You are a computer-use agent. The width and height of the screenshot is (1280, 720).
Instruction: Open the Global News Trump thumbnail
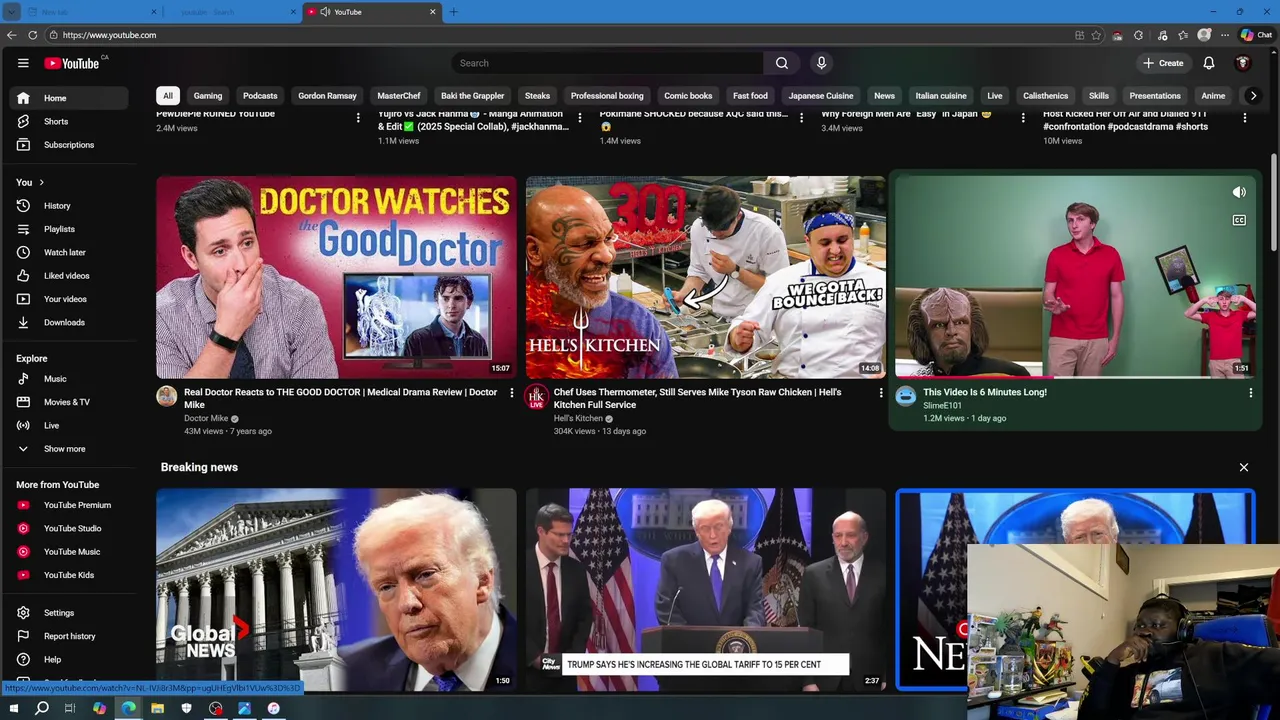(x=336, y=590)
